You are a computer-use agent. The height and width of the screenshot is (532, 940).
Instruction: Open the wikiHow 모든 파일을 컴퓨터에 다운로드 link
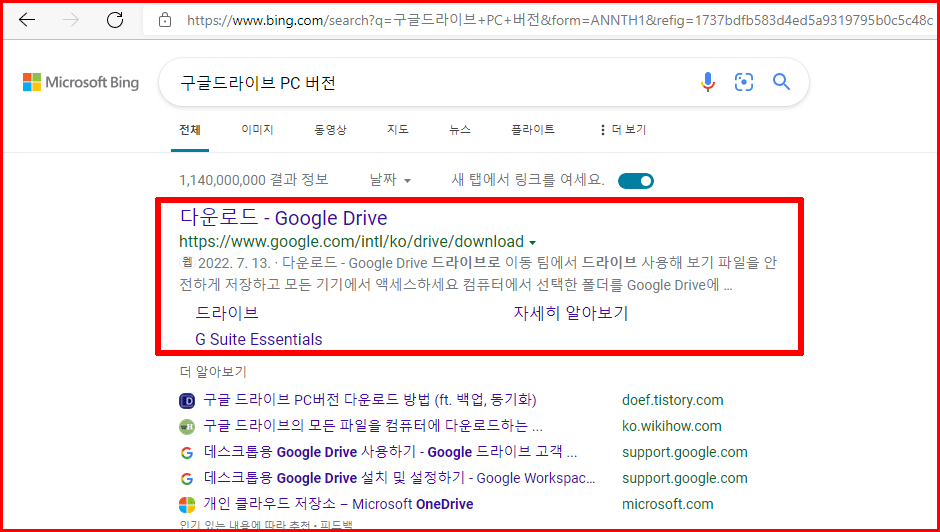pyautogui.click(x=373, y=426)
